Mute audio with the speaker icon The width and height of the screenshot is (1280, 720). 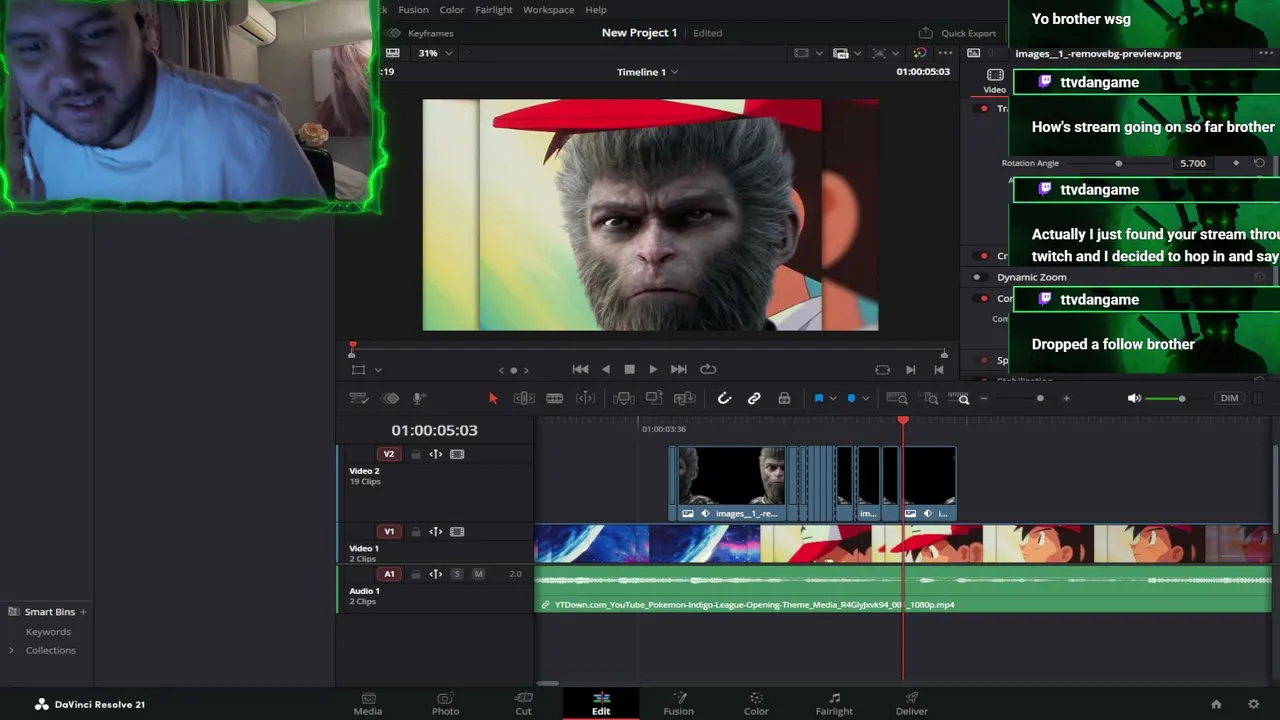1134,398
